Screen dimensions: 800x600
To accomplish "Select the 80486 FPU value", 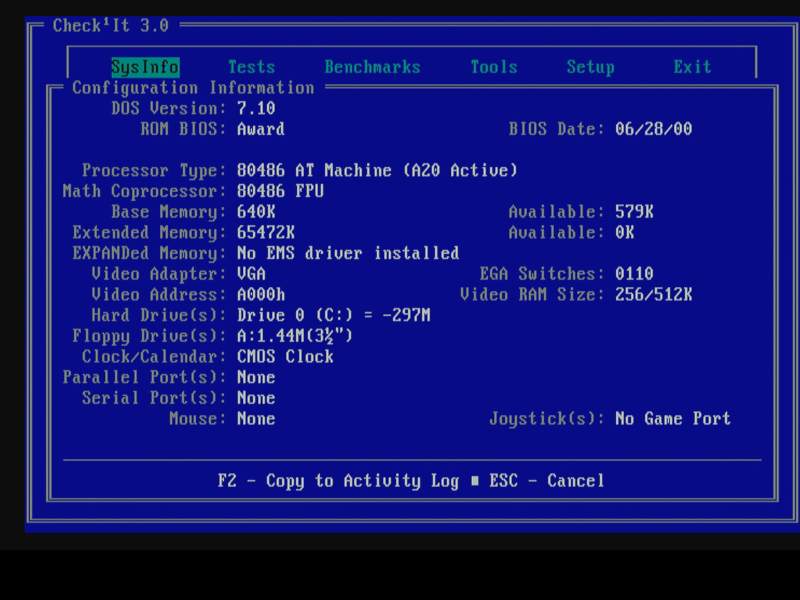I will click(x=280, y=191).
